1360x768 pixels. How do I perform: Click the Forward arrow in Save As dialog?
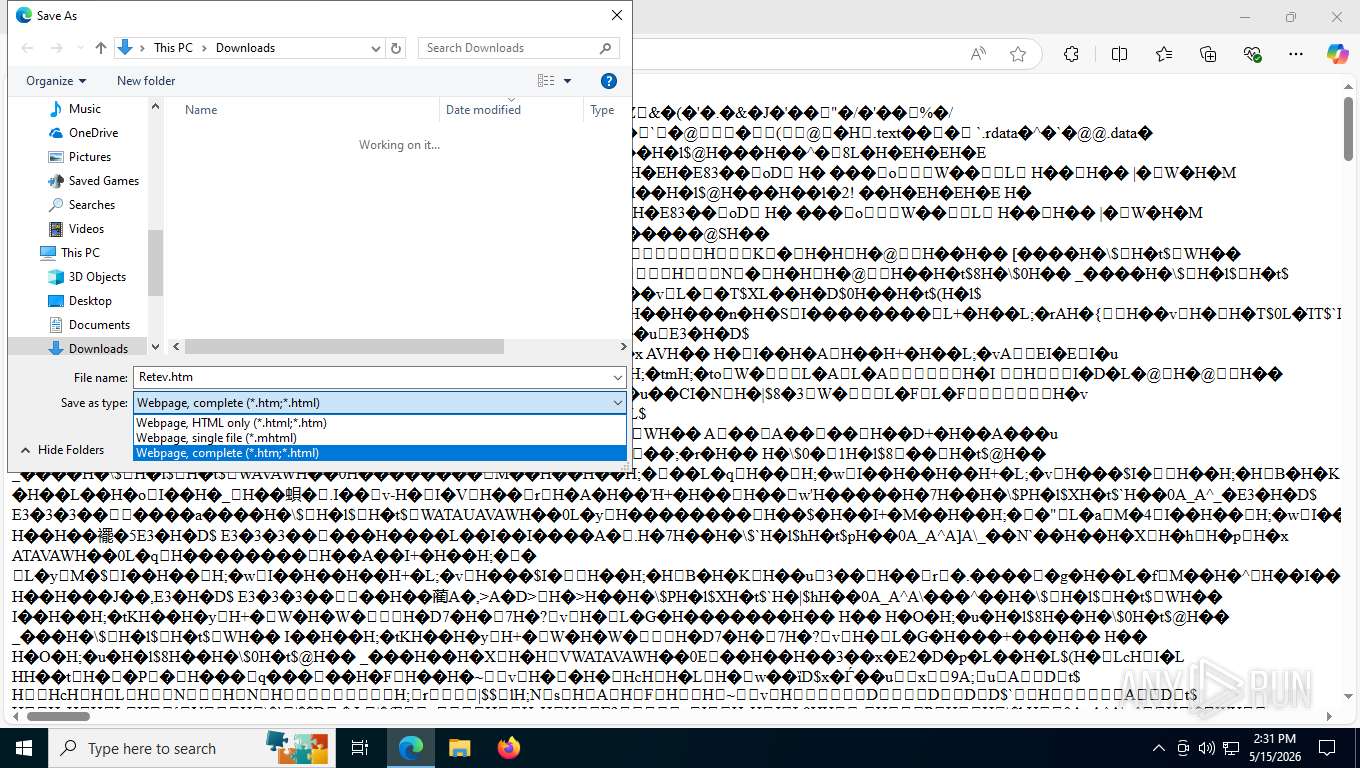click(x=56, y=48)
